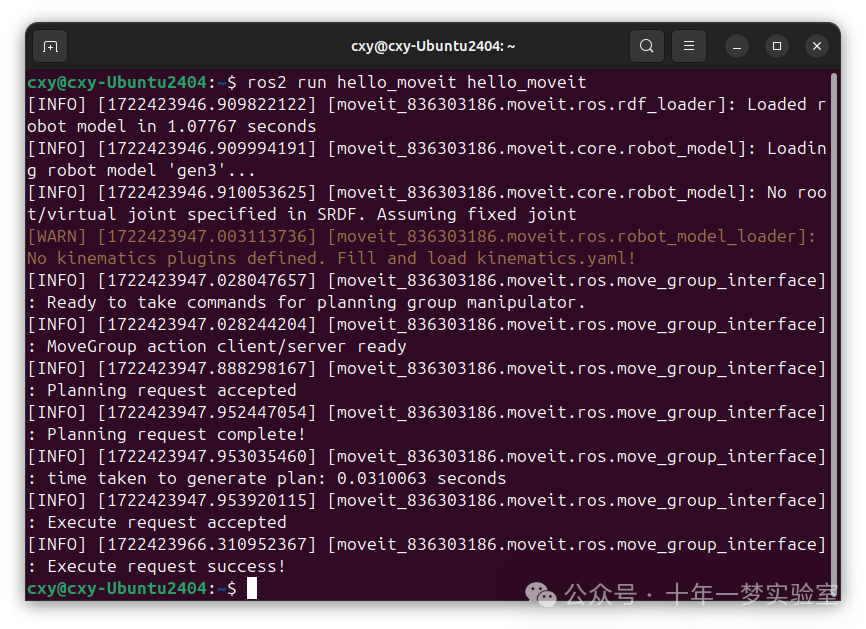Click the last prompt 'cxy@cxy-Ubuntu2404' at bottom
Screen dimensions: 866x629
(x=117, y=589)
